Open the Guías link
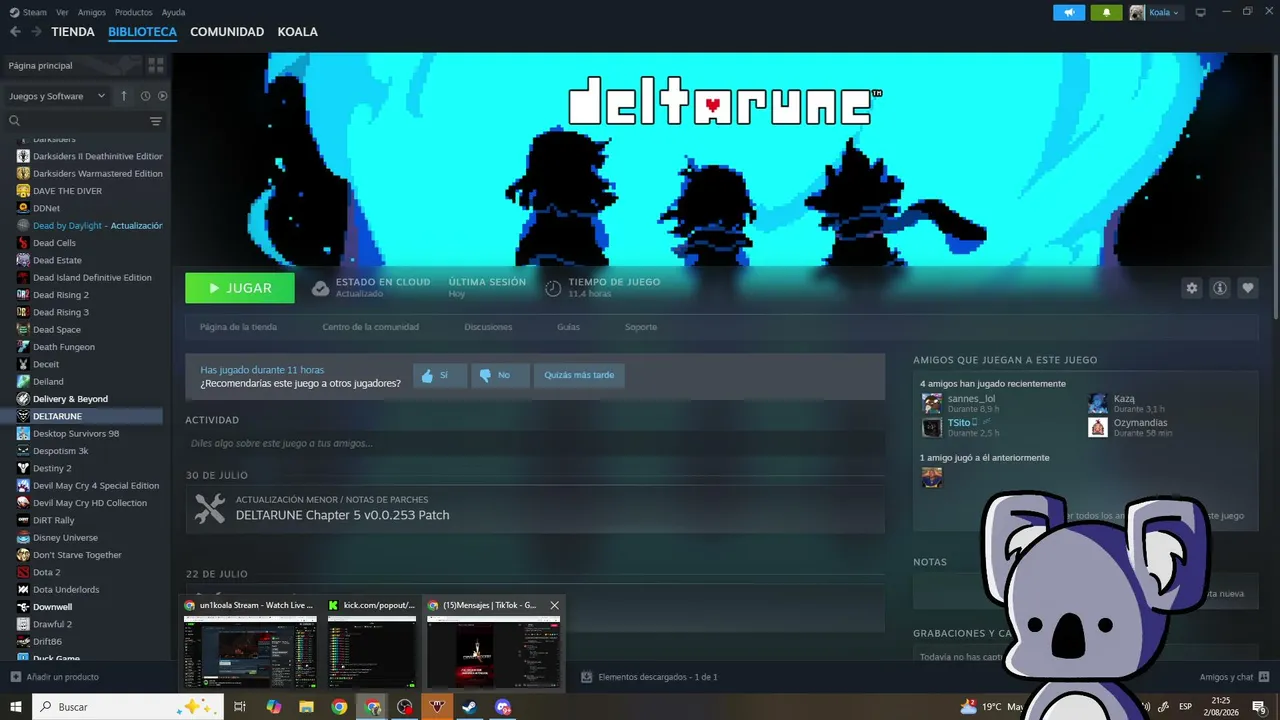Image resolution: width=1280 pixels, height=720 pixels. pos(568,327)
